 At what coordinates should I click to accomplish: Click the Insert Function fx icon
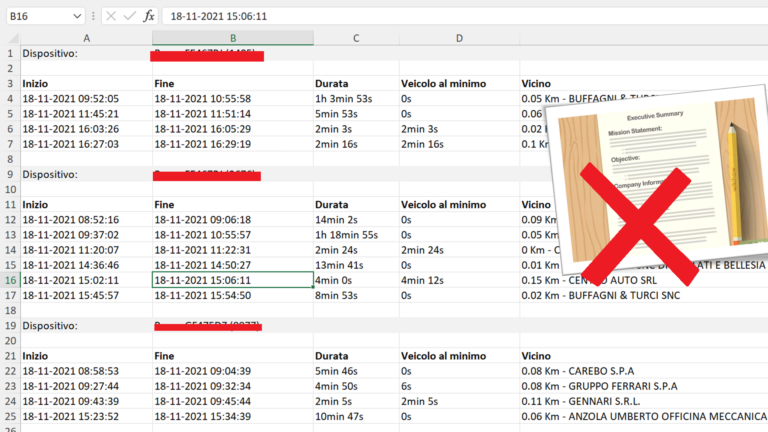click(x=149, y=15)
